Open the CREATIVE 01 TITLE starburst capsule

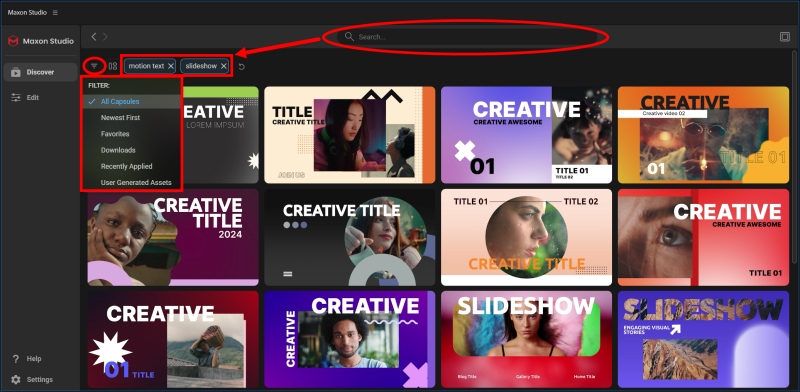[173, 339]
